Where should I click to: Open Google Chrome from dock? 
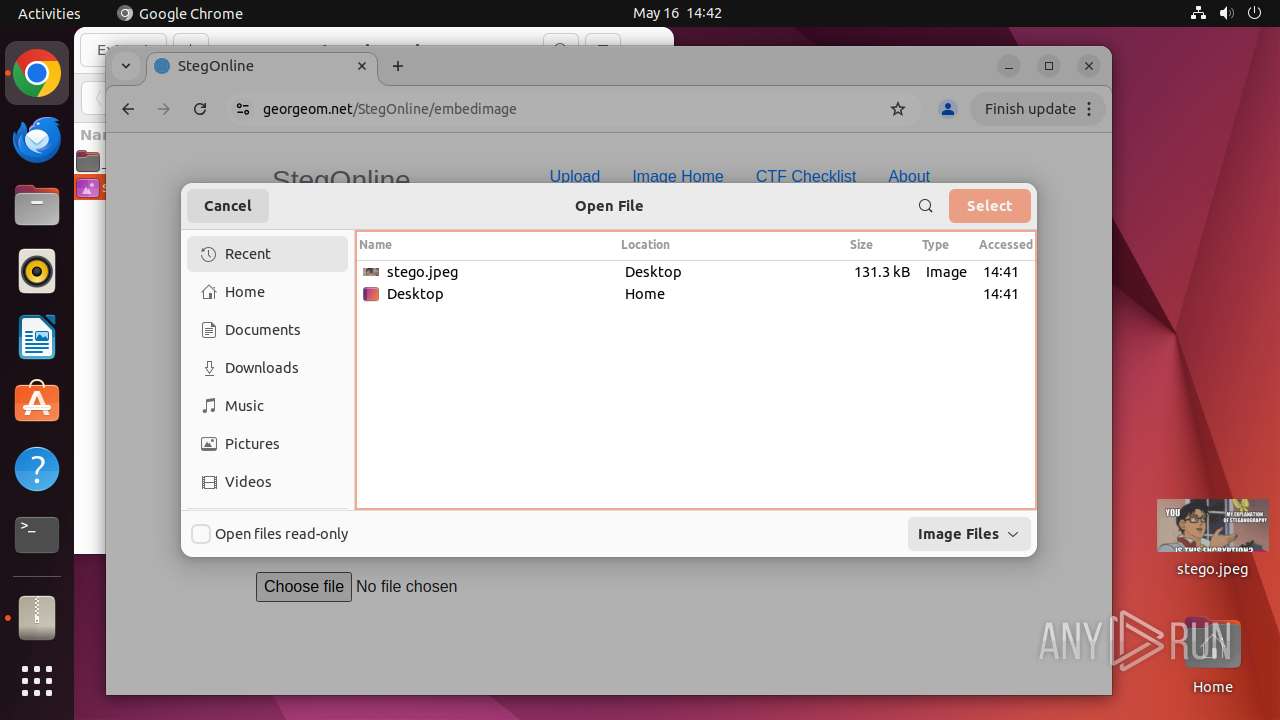(x=37, y=74)
